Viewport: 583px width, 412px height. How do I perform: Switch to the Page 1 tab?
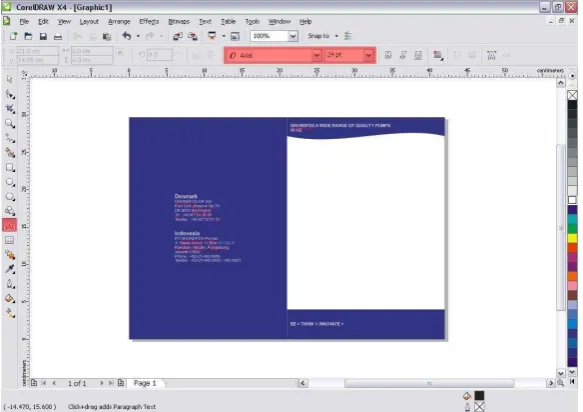point(145,383)
